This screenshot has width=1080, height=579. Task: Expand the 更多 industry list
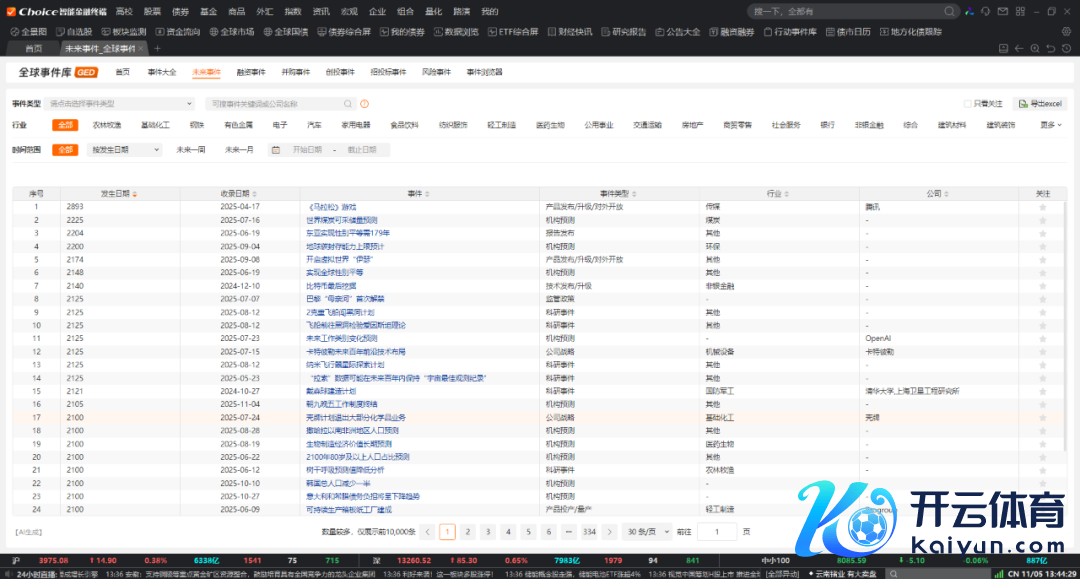(x=1049, y=125)
